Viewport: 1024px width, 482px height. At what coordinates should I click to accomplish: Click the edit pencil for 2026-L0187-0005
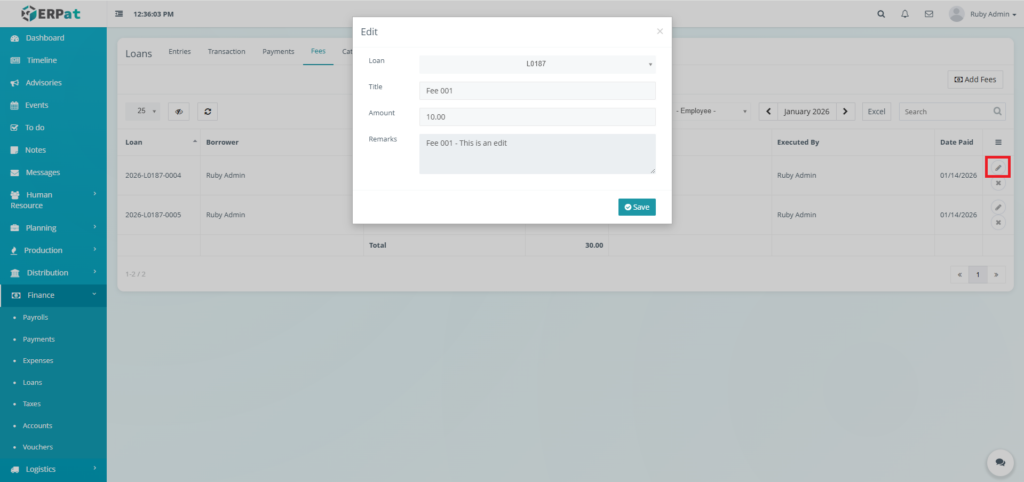pos(998,207)
